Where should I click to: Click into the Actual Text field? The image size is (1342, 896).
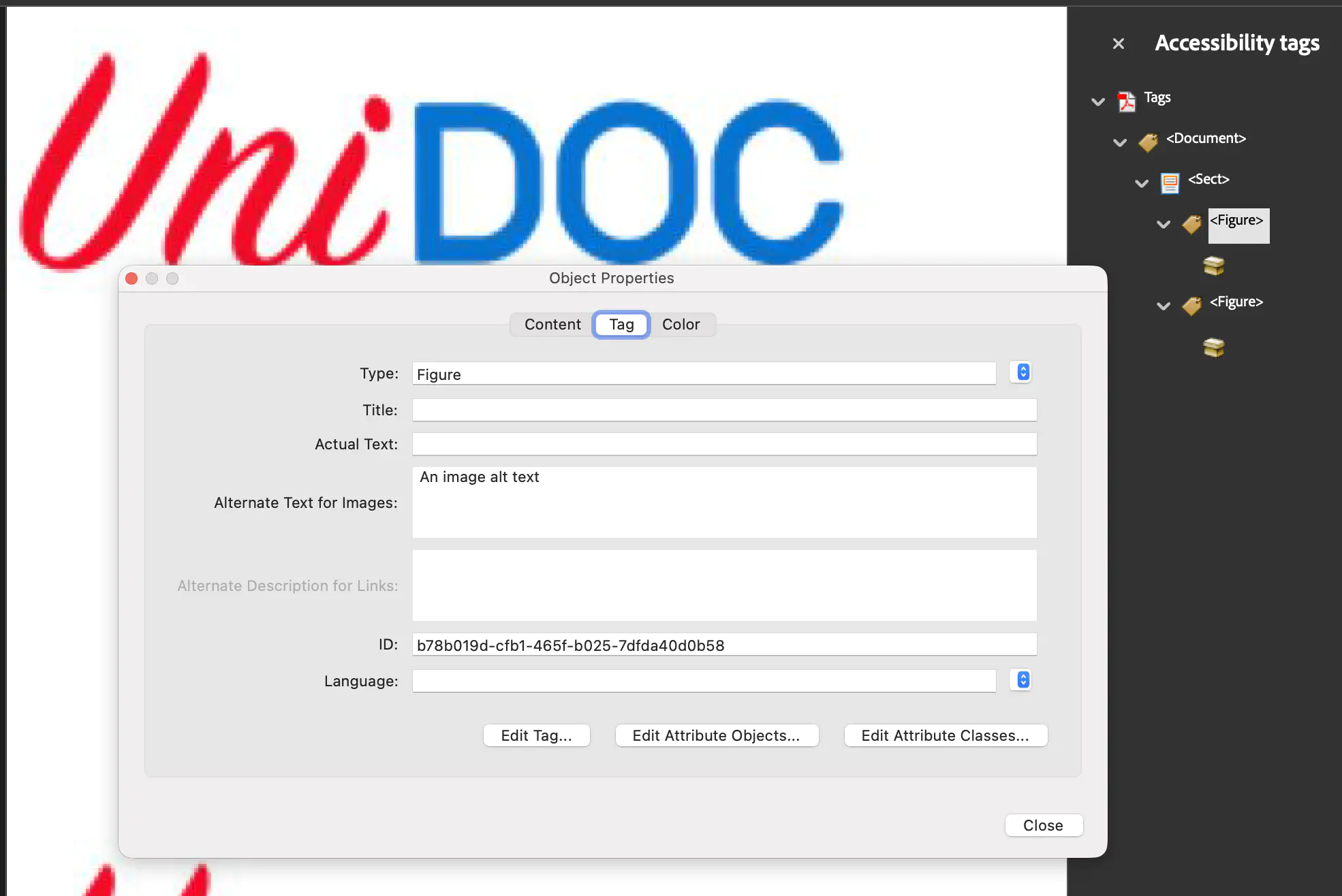pyautogui.click(x=724, y=444)
